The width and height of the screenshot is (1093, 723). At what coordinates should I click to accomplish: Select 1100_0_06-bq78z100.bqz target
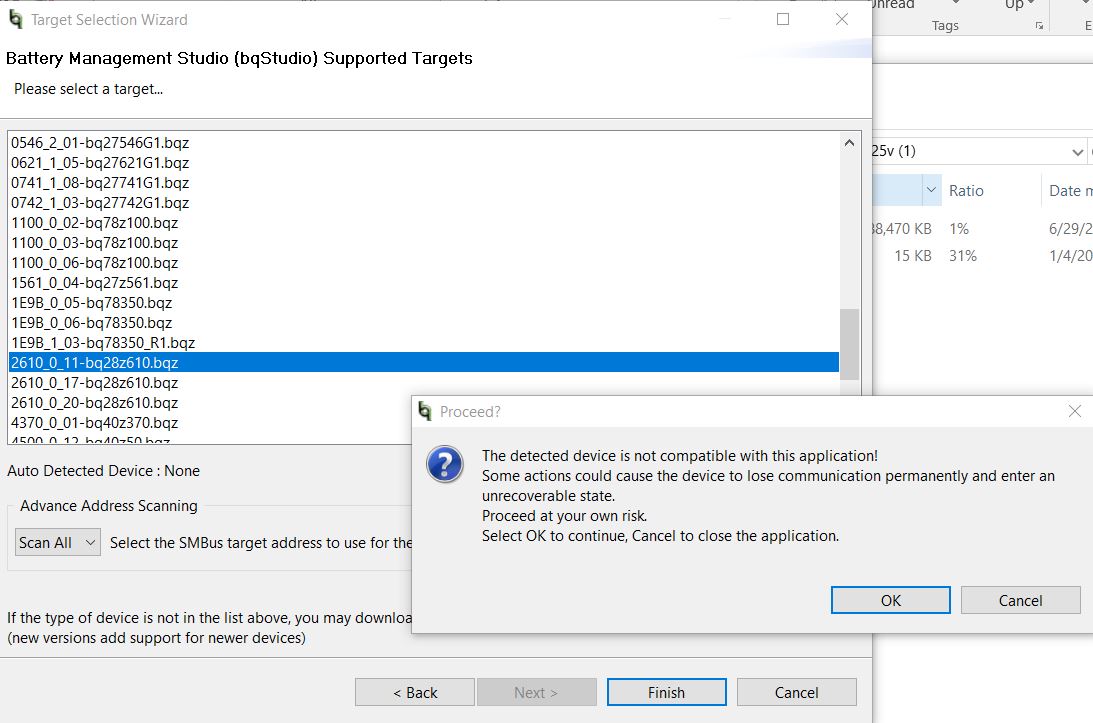(x=424, y=263)
